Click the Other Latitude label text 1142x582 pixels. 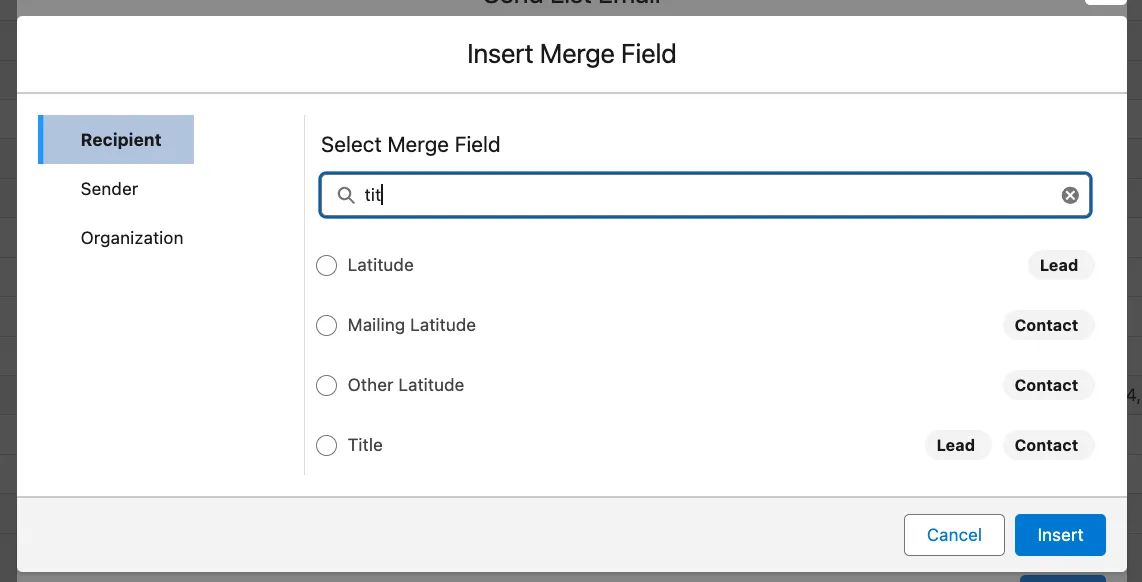click(x=406, y=386)
